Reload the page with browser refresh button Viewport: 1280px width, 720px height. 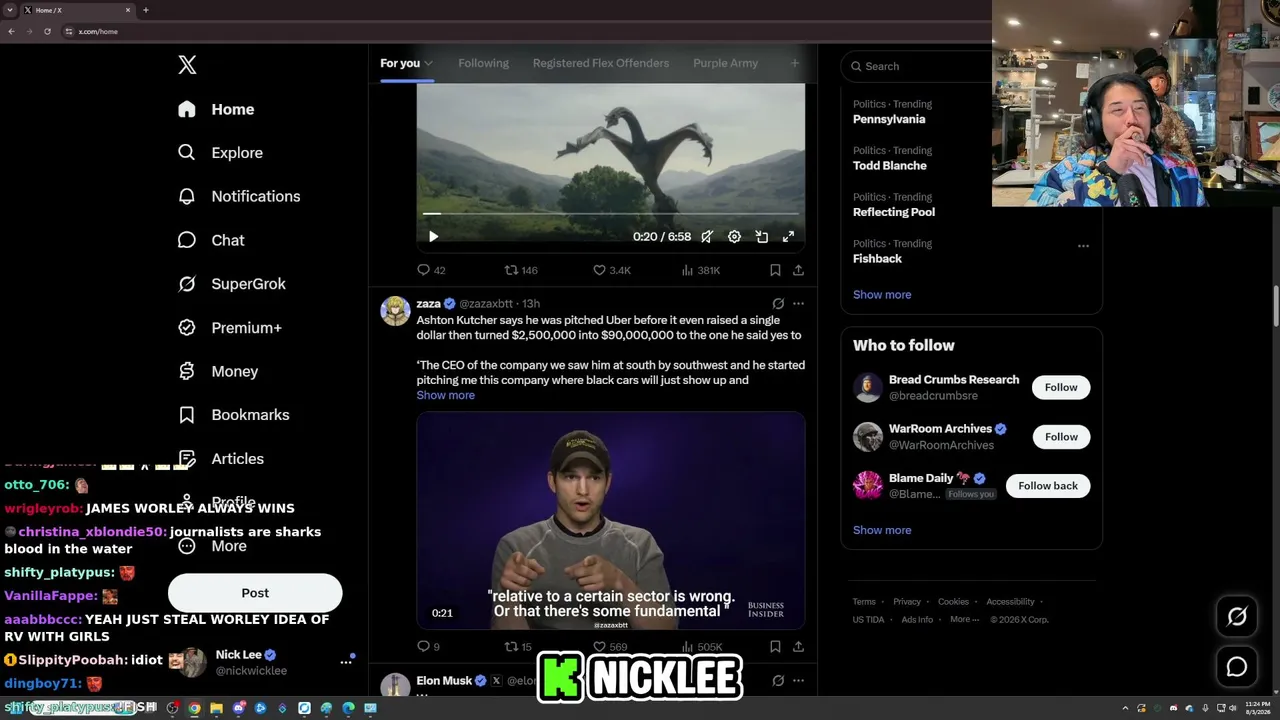[47, 32]
